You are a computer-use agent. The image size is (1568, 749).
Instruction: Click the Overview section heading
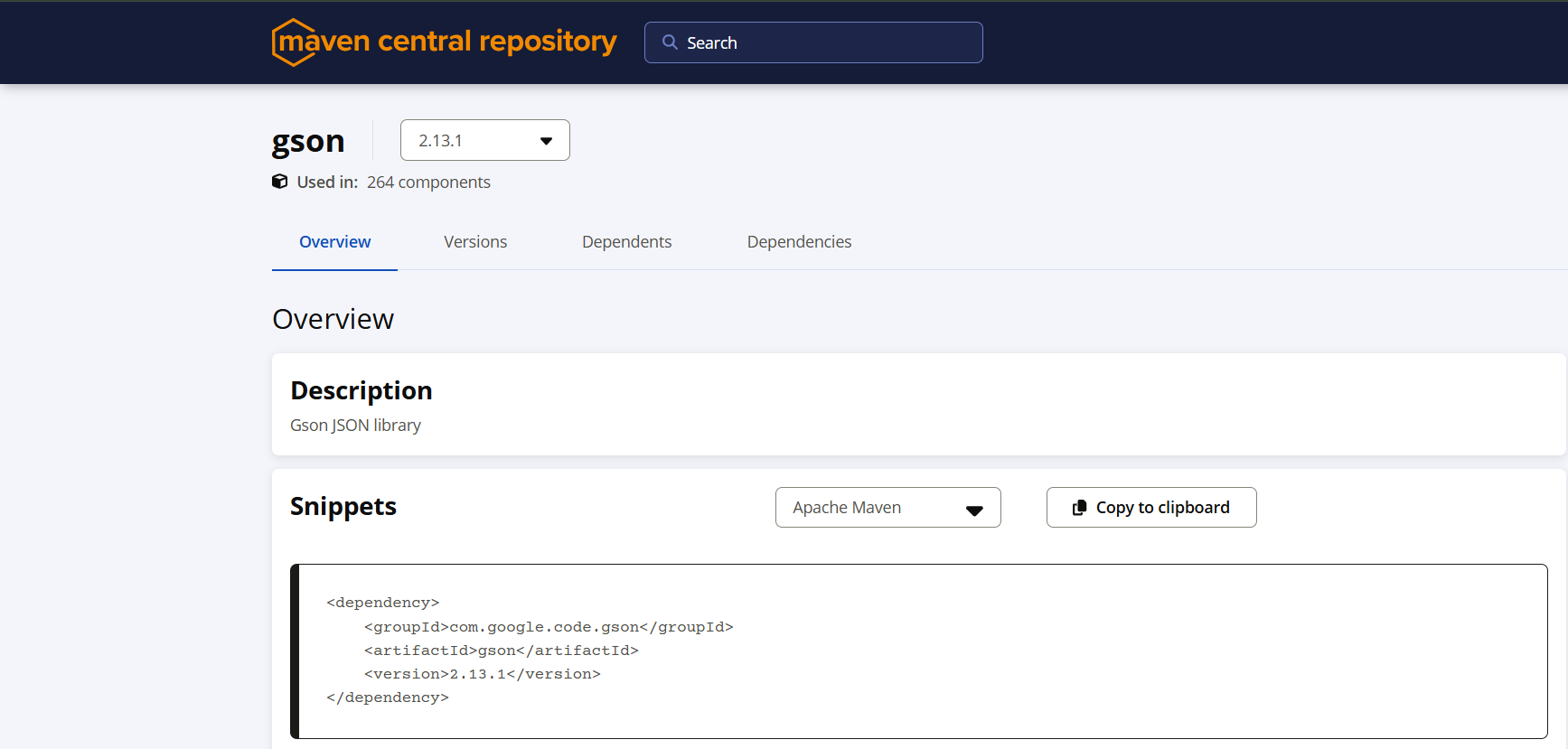tap(333, 319)
